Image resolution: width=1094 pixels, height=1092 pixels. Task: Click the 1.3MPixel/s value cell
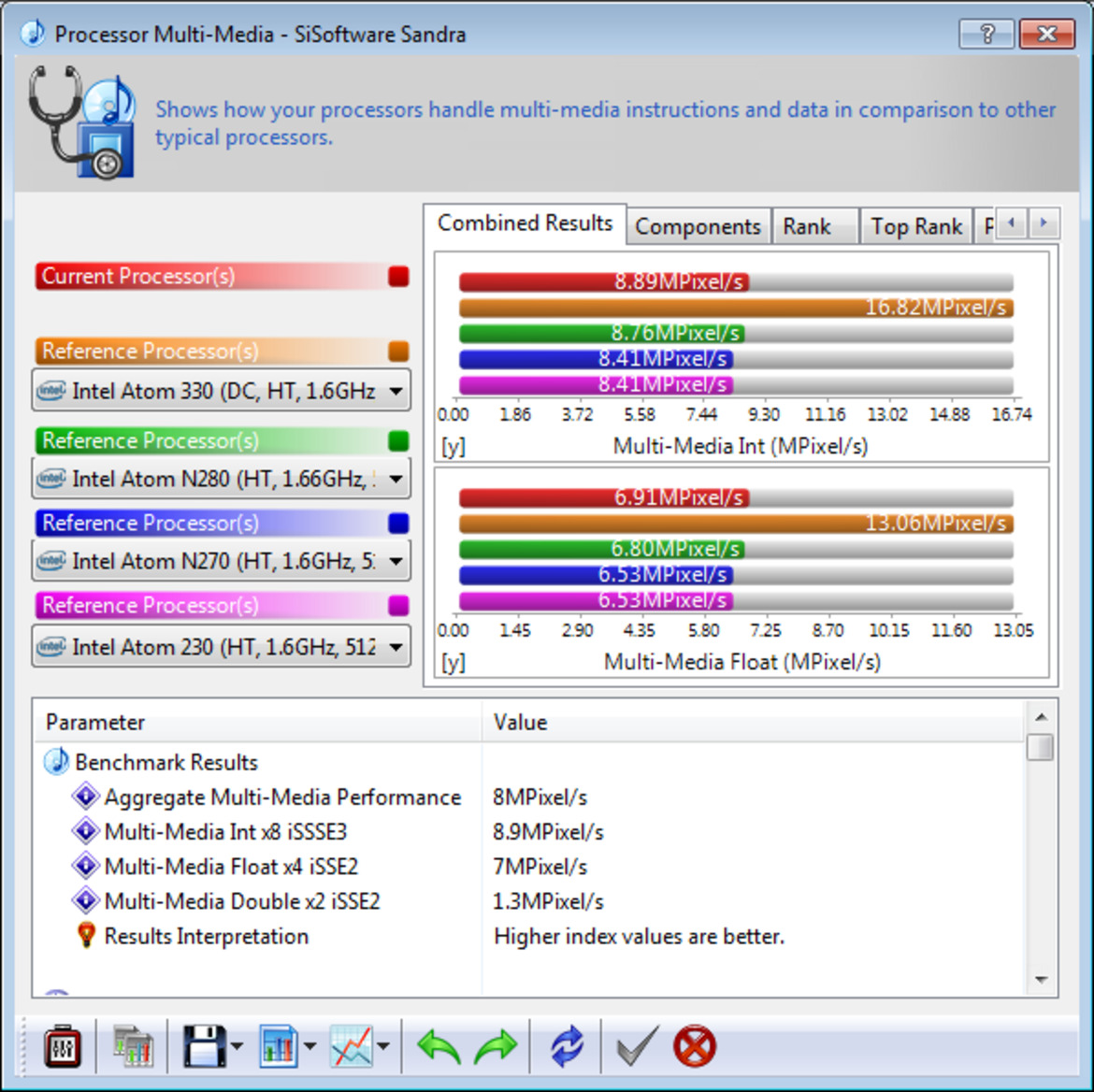click(x=548, y=901)
